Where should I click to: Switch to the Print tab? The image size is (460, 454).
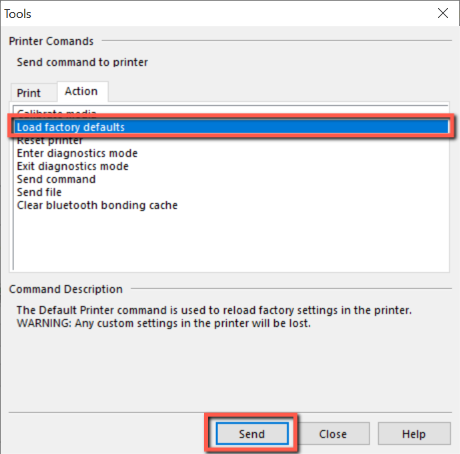29,93
